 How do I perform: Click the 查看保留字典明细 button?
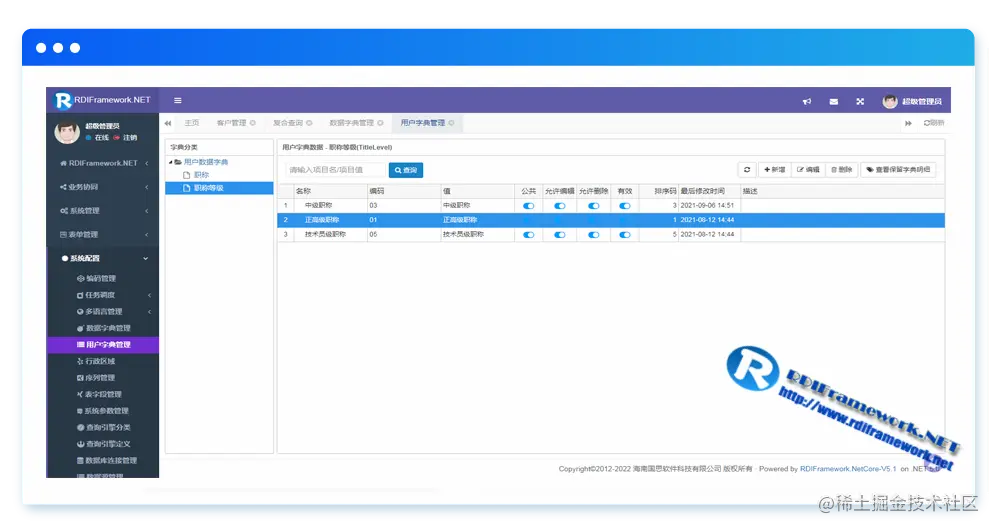point(898,170)
